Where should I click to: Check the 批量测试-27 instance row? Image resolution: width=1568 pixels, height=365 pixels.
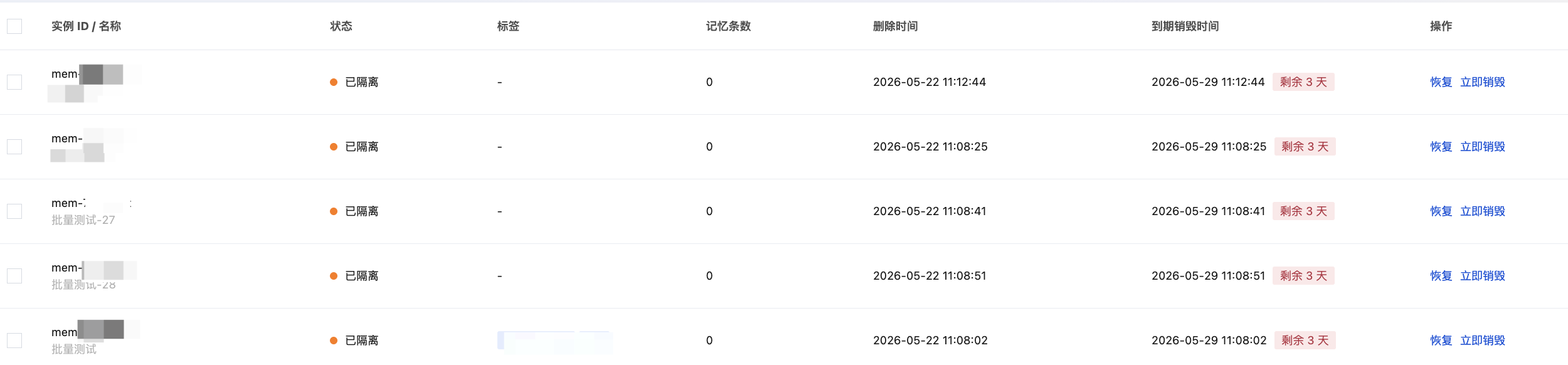point(14,211)
